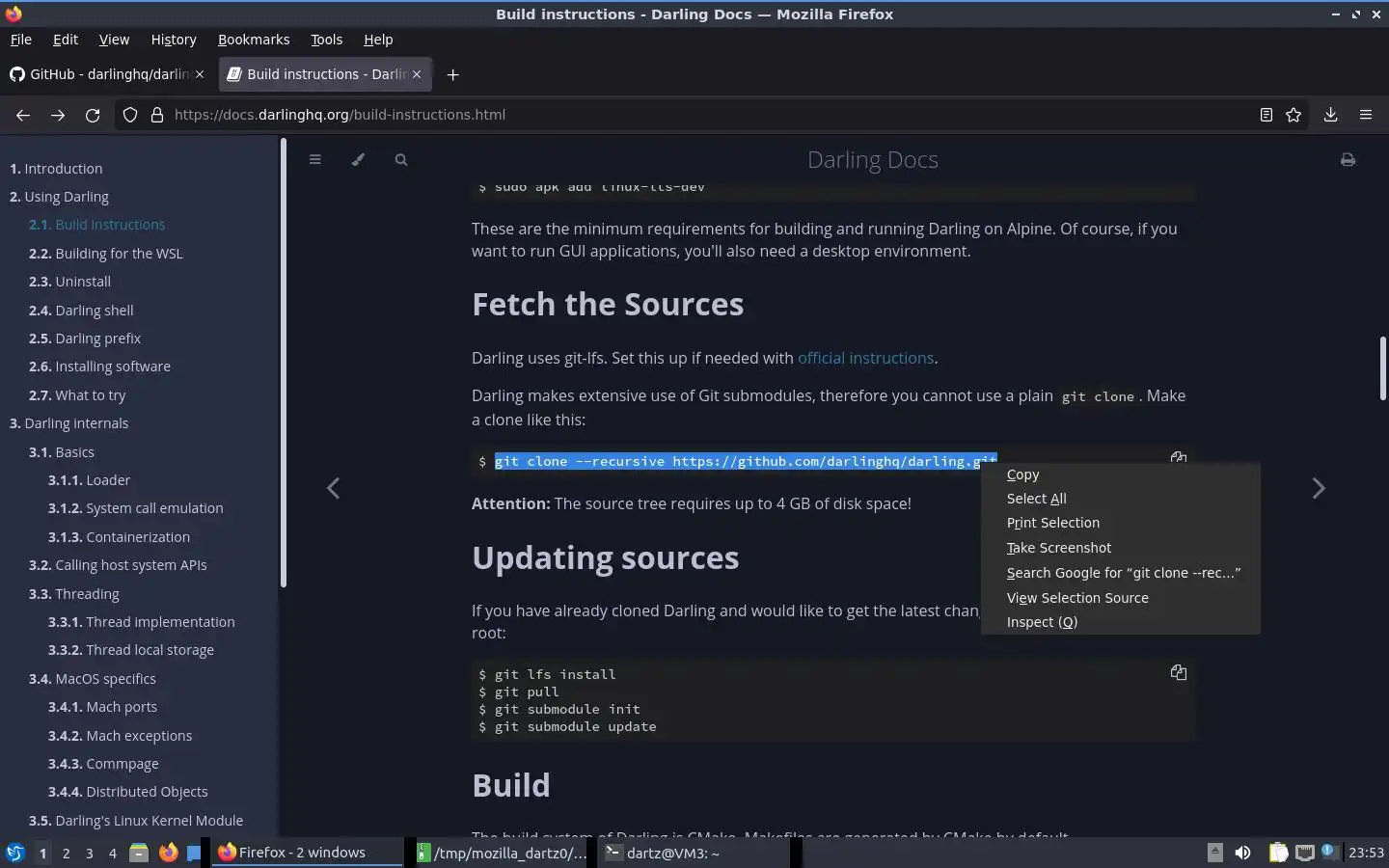This screenshot has height=868, width=1389.
Task: Print the book using printer icon
Action: [x=1348, y=160]
